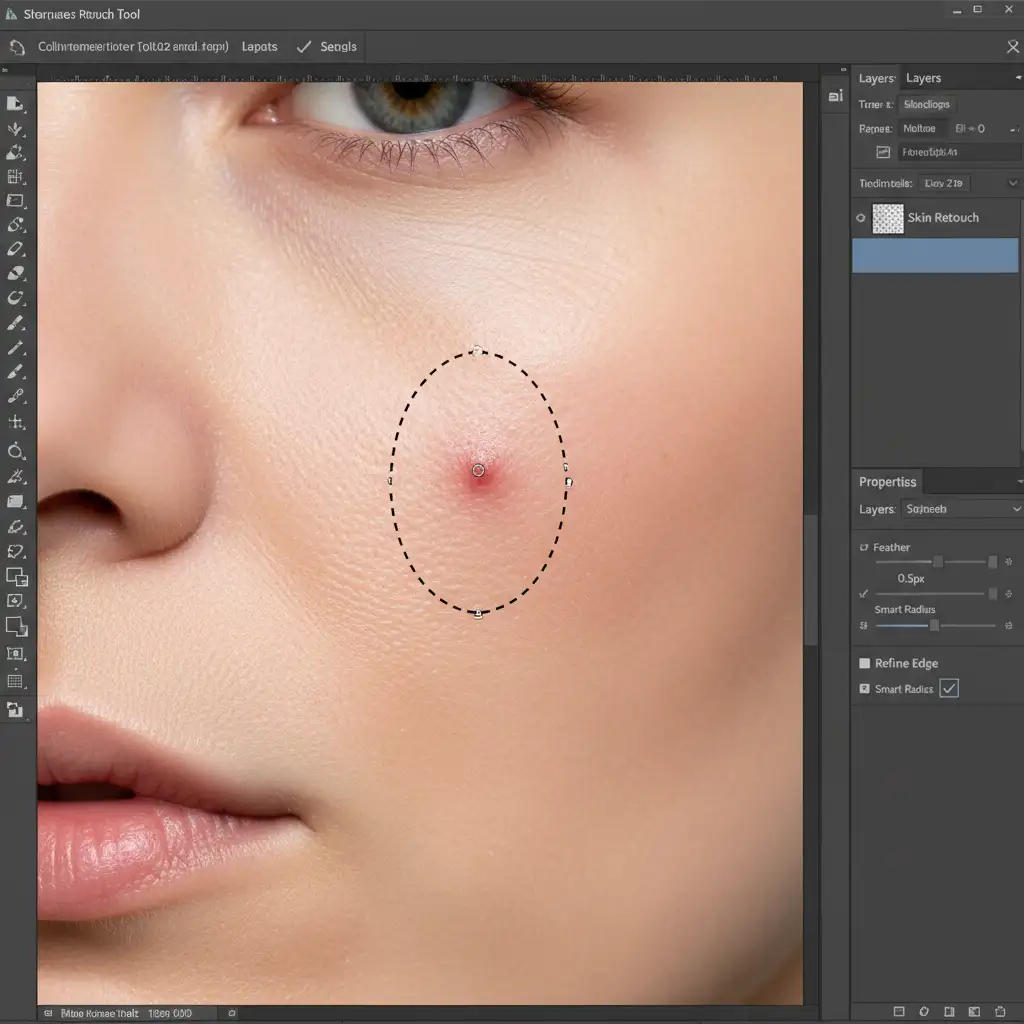
Task: Select the Eraser tool in left toolbar
Action: point(15,274)
